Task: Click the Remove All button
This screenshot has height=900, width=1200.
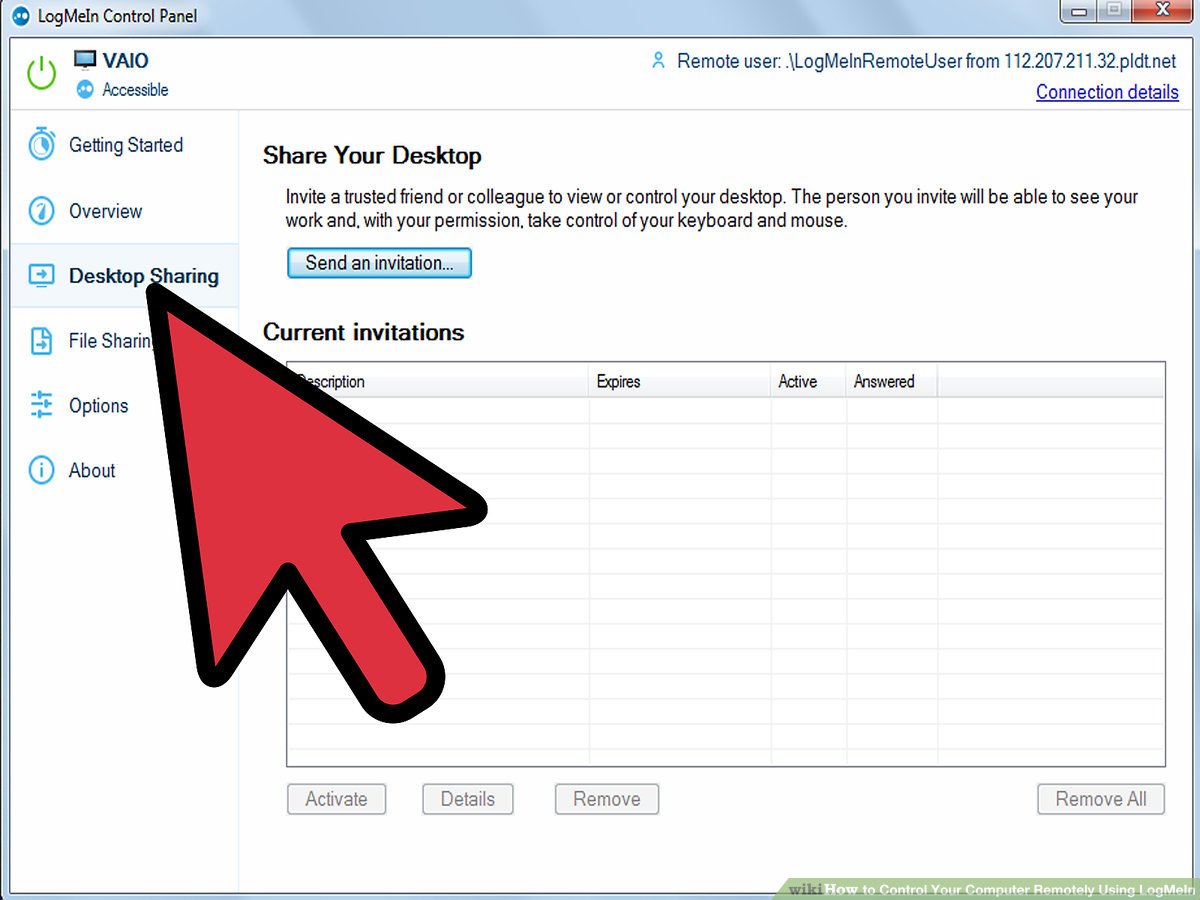Action: pyautogui.click(x=1100, y=799)
